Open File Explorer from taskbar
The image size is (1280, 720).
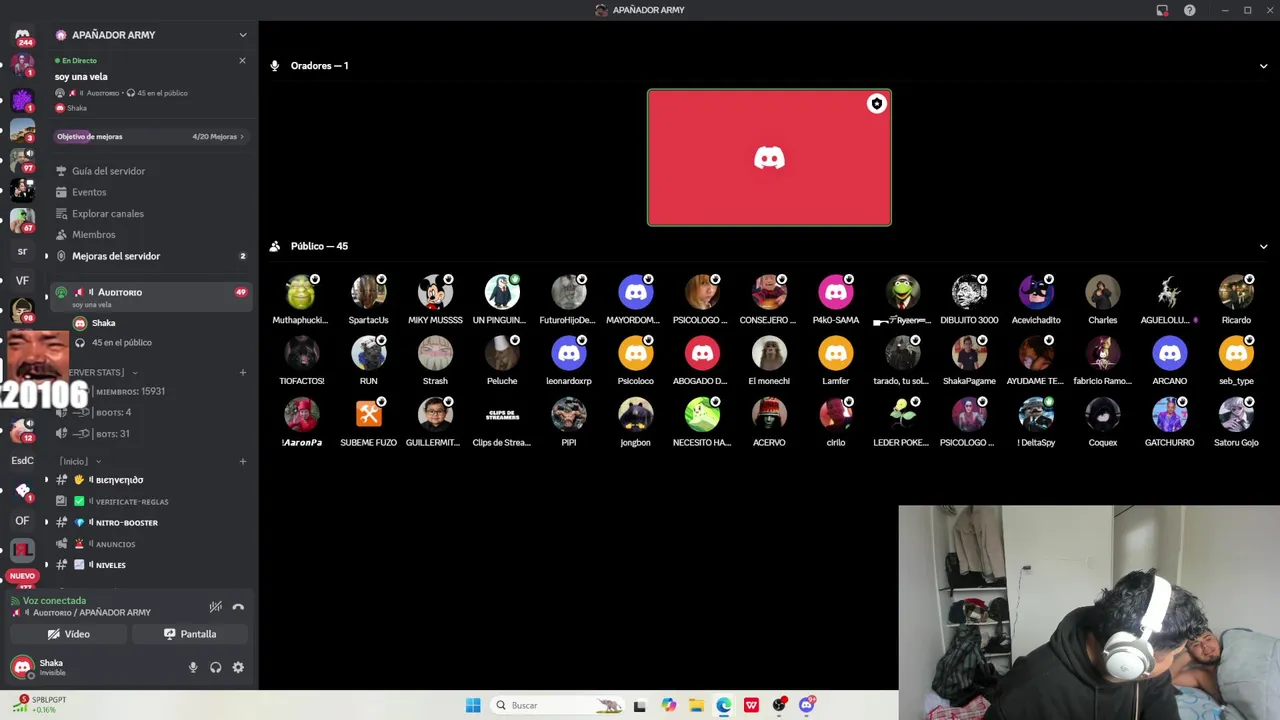click(x=696, y=705)
